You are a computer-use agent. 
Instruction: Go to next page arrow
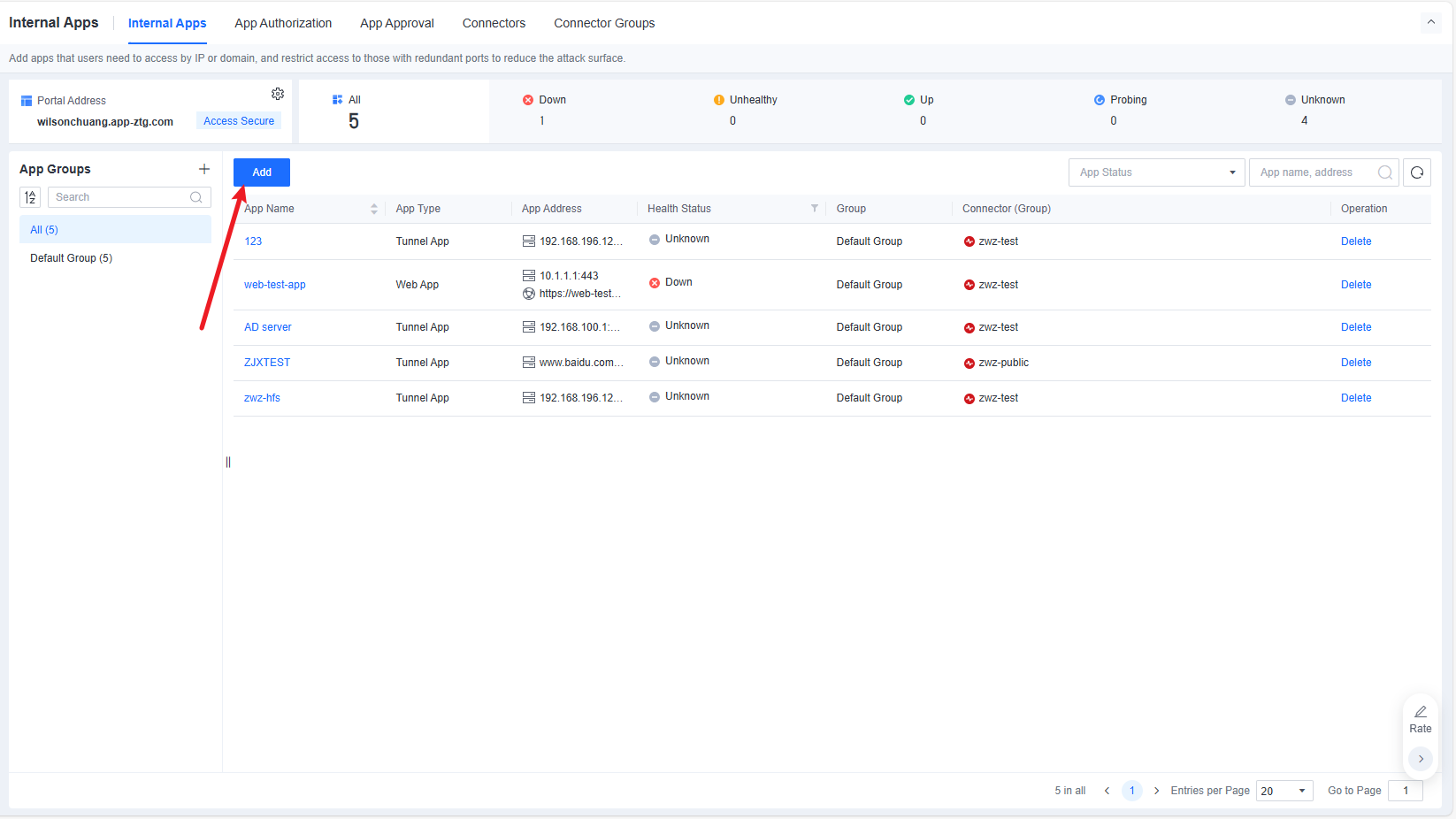point(1156,791)
